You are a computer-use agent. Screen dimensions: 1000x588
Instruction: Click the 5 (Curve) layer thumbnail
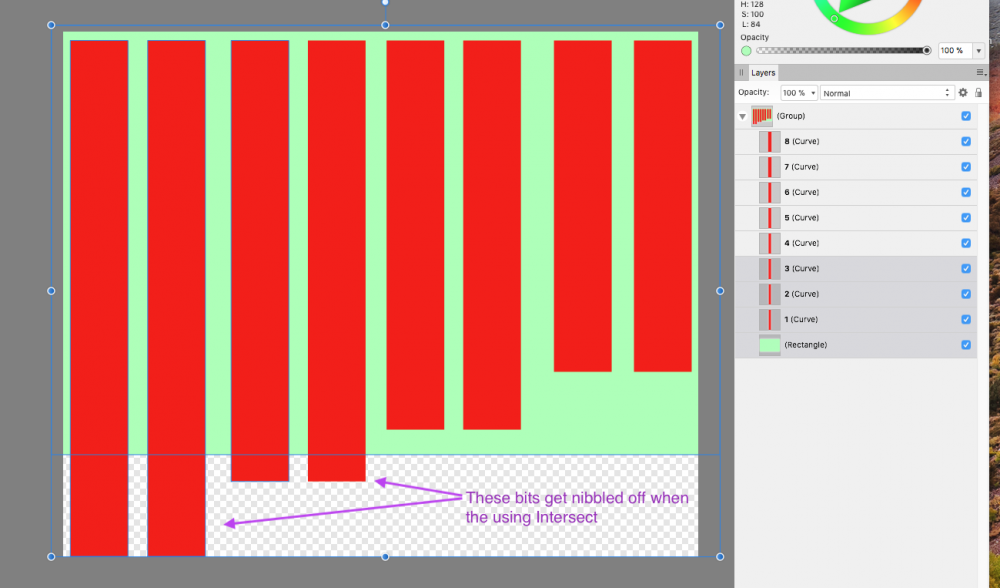[x=770, y=217]
